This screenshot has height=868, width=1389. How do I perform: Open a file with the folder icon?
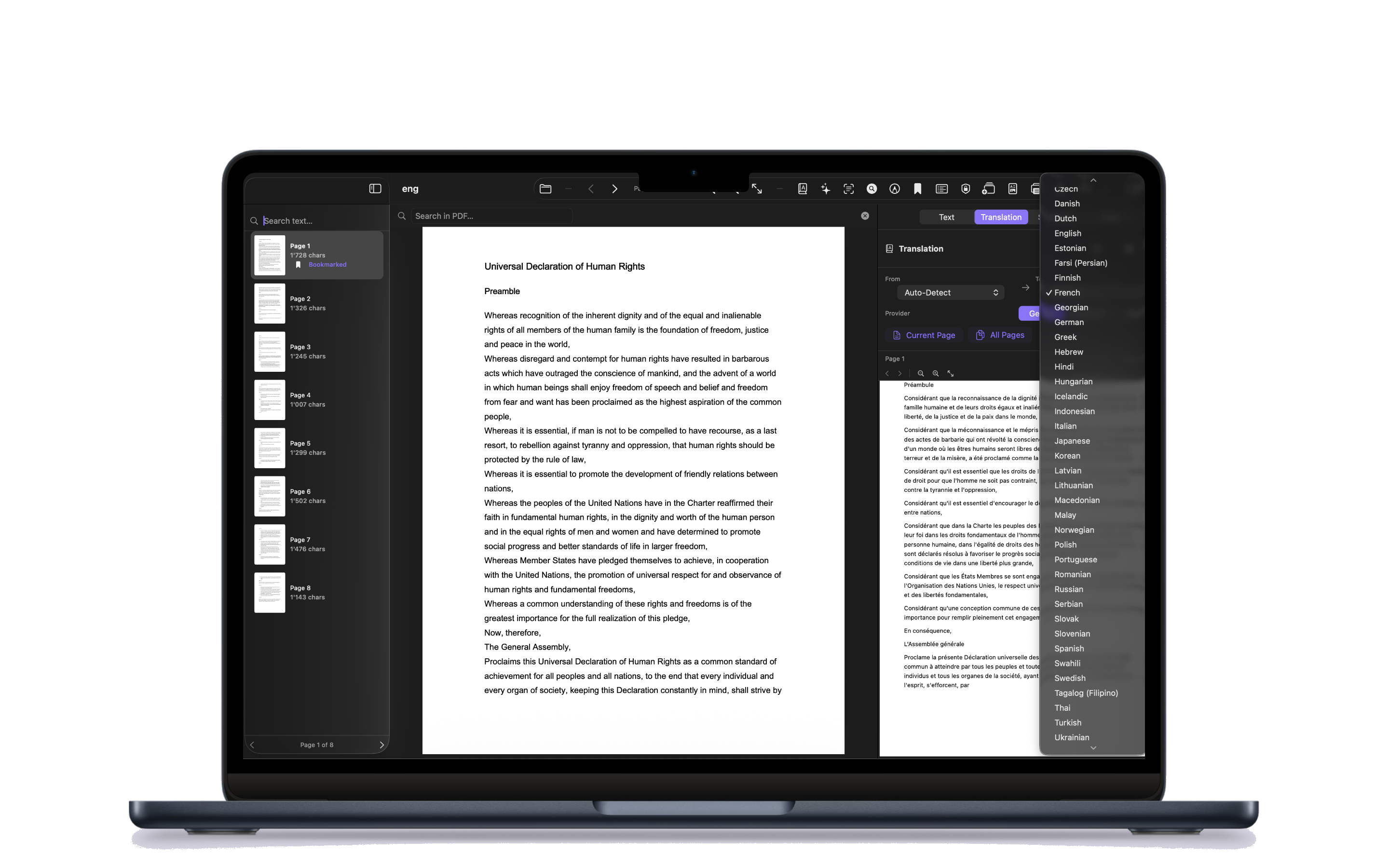[545, 188]
